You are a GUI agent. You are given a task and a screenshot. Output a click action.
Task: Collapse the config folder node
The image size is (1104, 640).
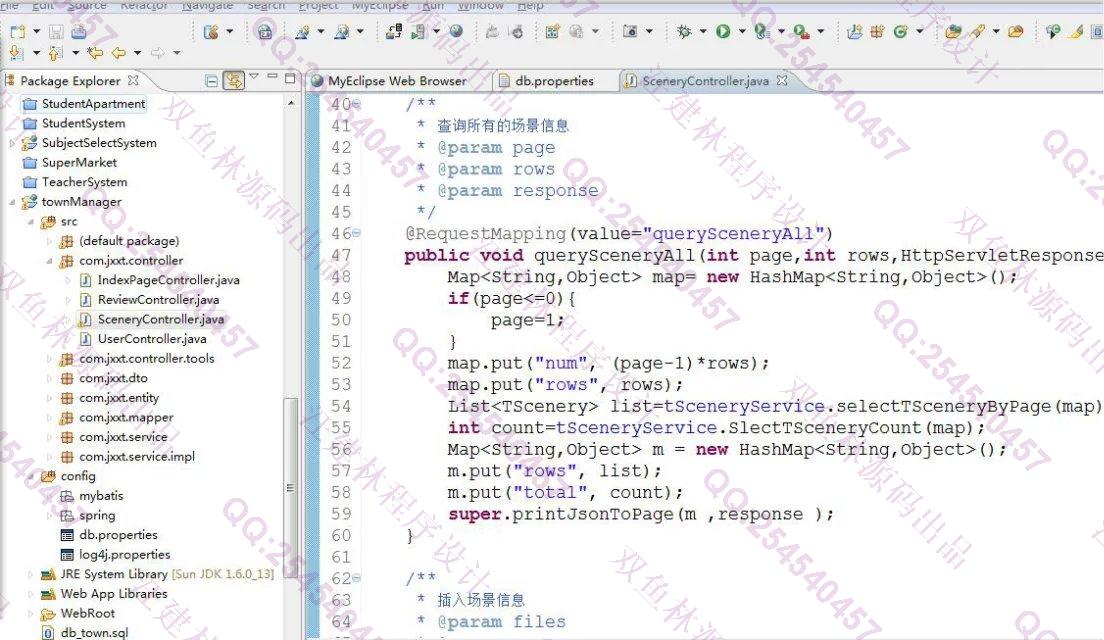(30, 477)
